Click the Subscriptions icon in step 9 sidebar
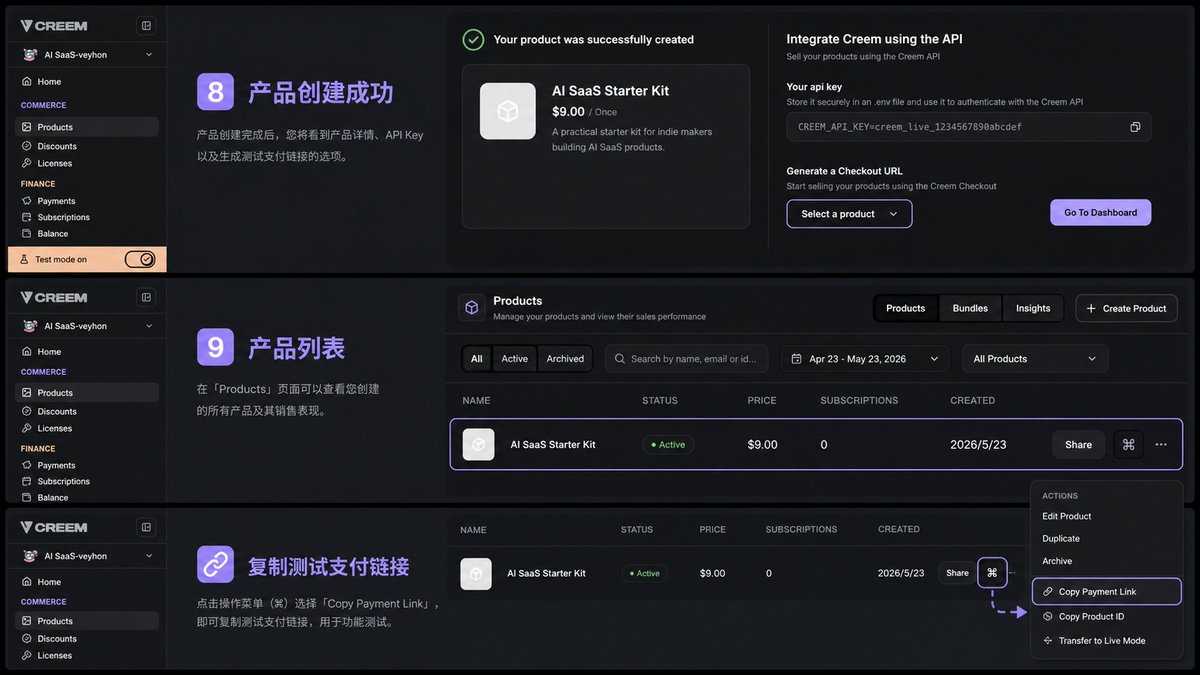 click(x=28, y=481)
